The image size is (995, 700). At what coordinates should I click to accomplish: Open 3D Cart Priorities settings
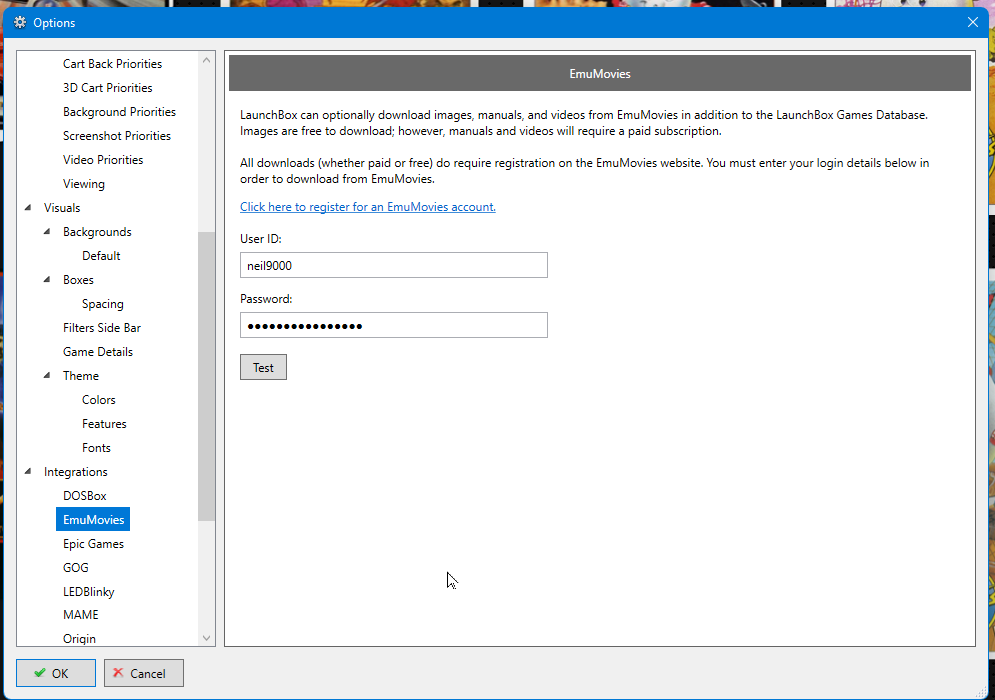coord(108,88)
